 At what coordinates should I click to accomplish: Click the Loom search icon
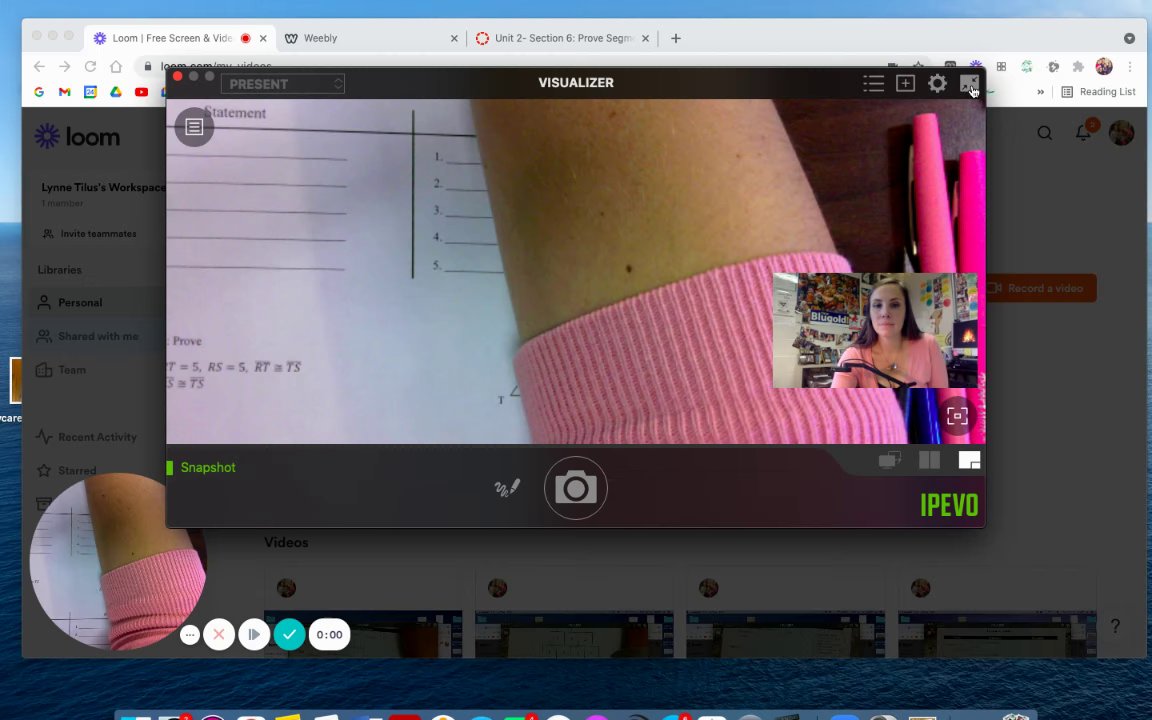click(1045, 133)
